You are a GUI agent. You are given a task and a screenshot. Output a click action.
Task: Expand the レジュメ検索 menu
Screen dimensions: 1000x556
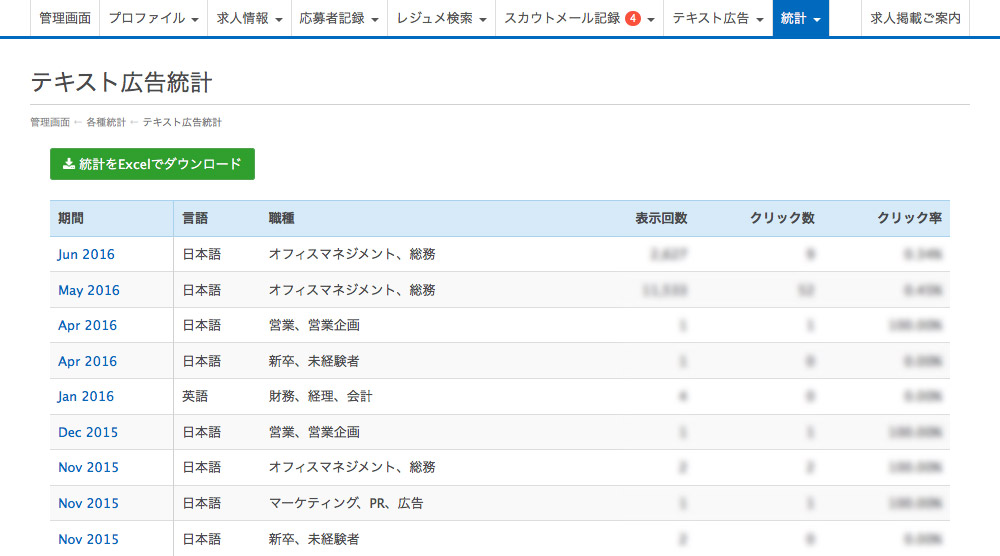pos(441,18)
